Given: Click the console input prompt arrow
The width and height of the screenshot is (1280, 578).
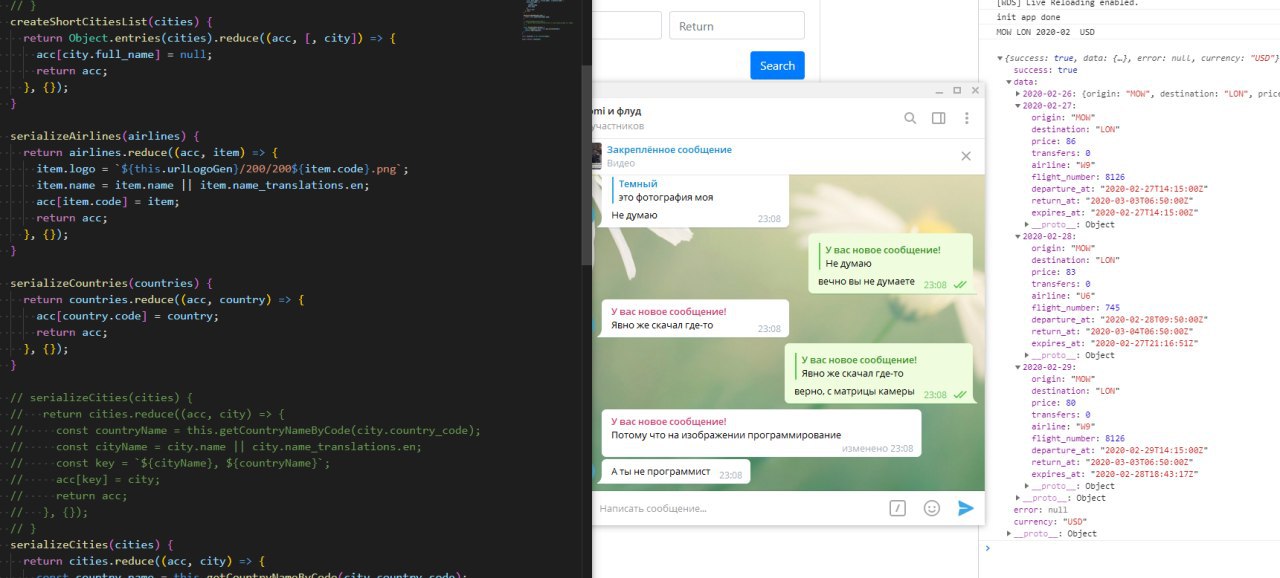Looking at the screenshot, I should click(988, 548).
